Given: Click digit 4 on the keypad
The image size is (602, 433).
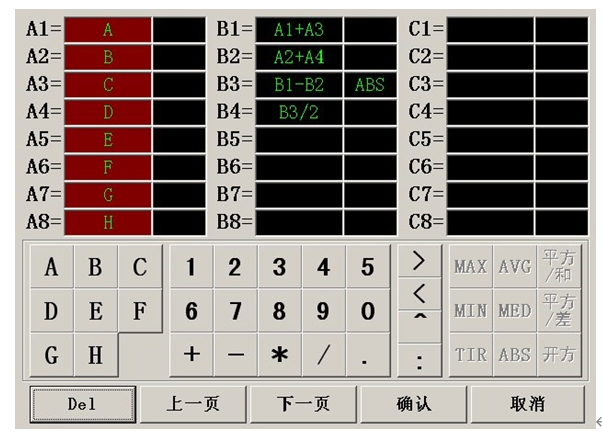Looking at the screenshot, I should [324, 266].
